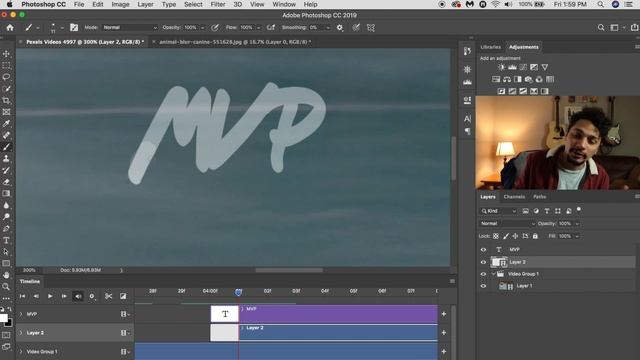Click the MVP purple clip in Timeline
640x360 pixels.
click(x=338, y=314)
